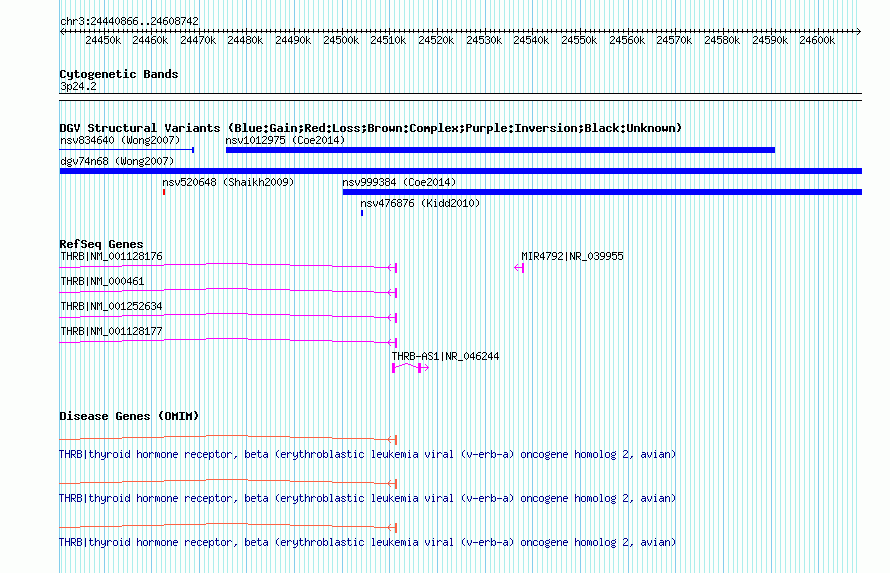
Task: Open THRB|NM_001128177 transcript label
Action: 111,331
